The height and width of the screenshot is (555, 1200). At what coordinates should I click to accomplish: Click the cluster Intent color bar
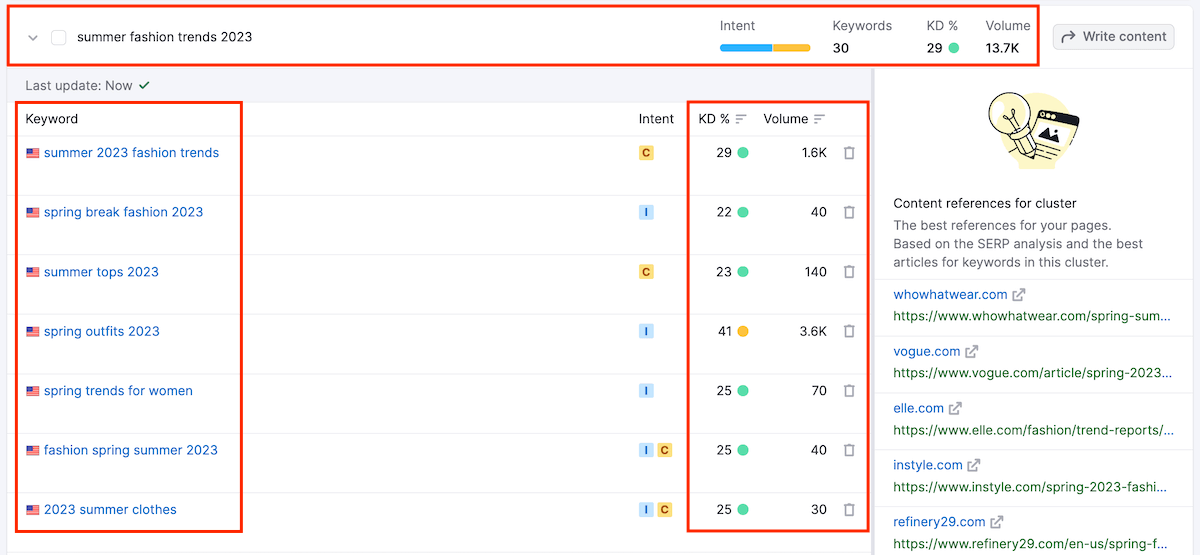pyautogui.click(x=764, y=47)
